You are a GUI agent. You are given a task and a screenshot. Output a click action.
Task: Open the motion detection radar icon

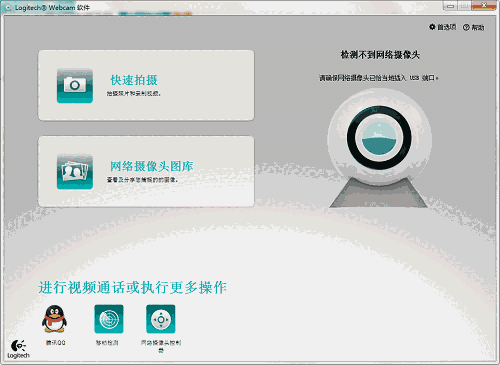pyautogui.click(x=109, y=319)
